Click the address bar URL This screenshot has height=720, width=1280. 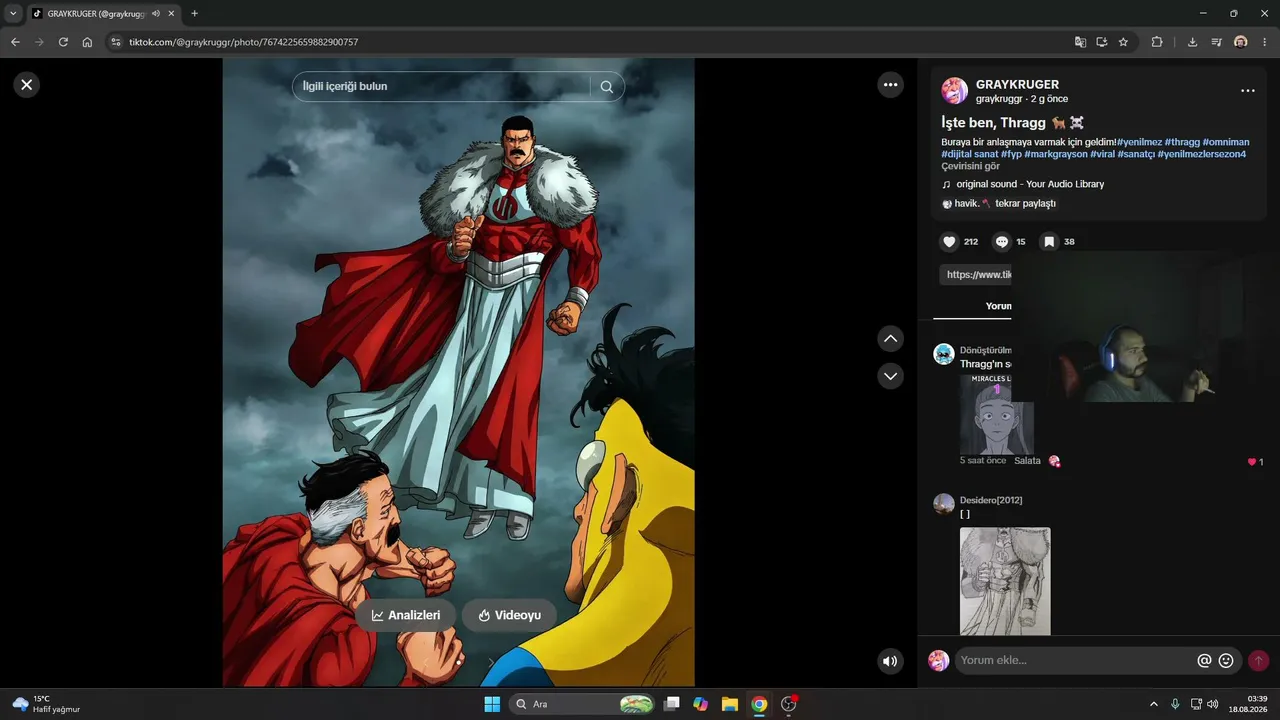(x=244, y=42)
